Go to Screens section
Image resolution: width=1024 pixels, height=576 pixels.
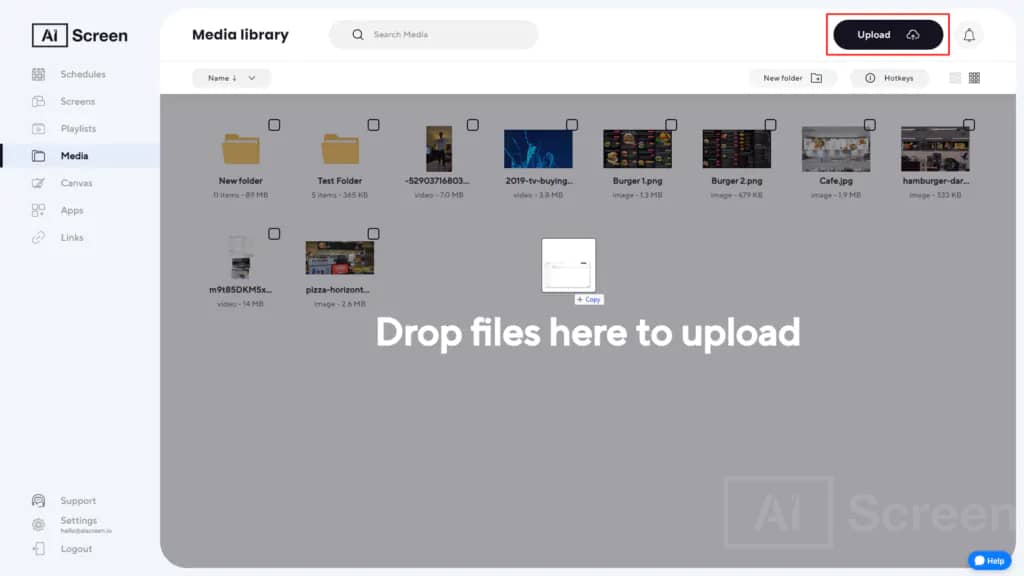(78, 102)
